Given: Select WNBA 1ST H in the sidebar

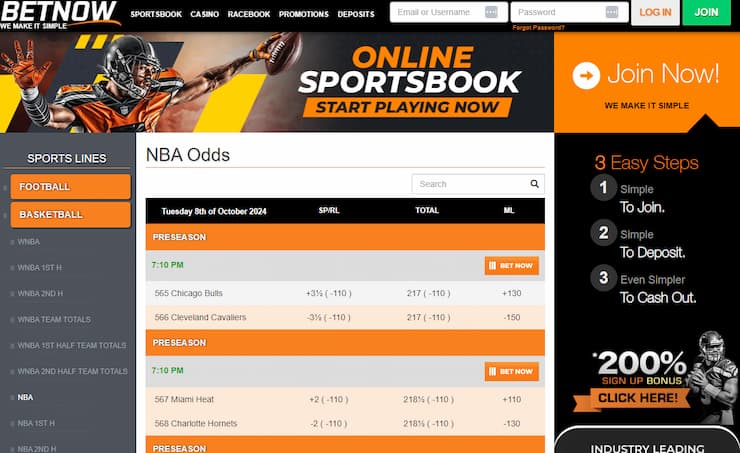Looking at the screenshot, I should click(x=39, y=268).
